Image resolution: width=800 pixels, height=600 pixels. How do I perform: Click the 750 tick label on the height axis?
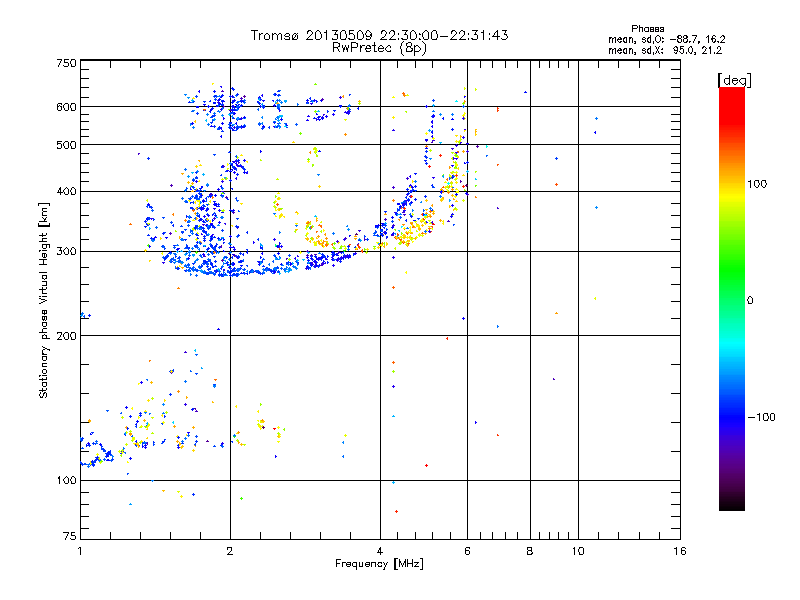point(66,63)
